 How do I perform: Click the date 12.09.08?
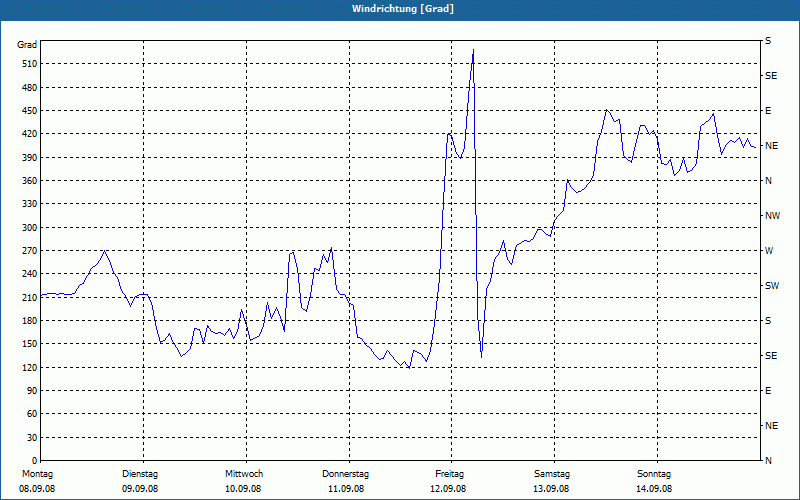click(x=448, y=489)
